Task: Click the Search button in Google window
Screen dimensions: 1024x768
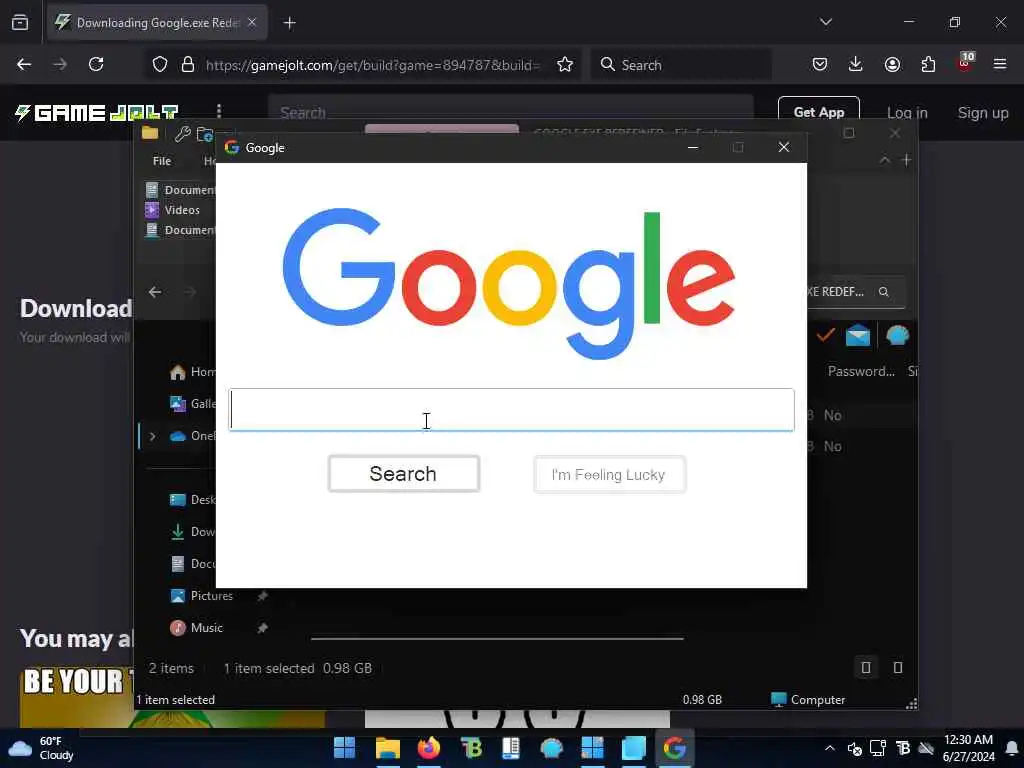Action: (x=404, y=474)
